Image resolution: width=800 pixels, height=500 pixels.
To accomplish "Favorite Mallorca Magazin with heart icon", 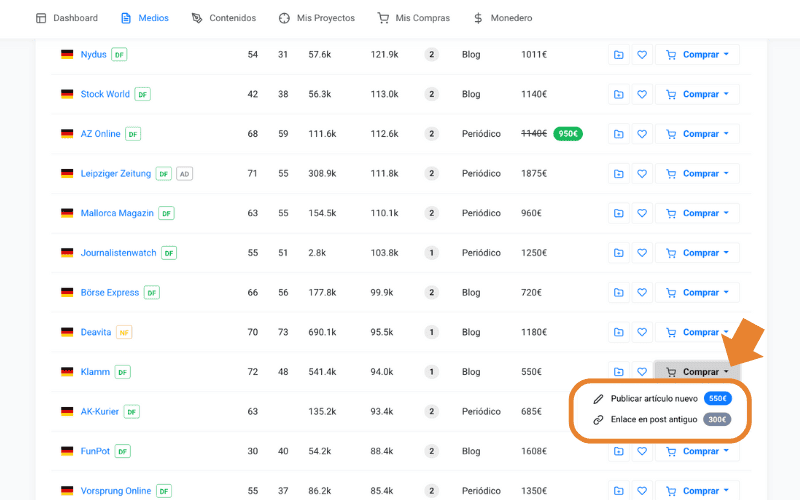I will [x=642, y=213].
